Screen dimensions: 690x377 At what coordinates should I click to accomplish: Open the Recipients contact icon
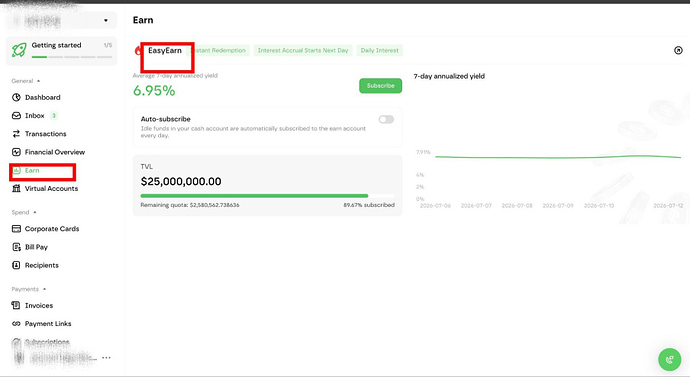tap(16, 265)
